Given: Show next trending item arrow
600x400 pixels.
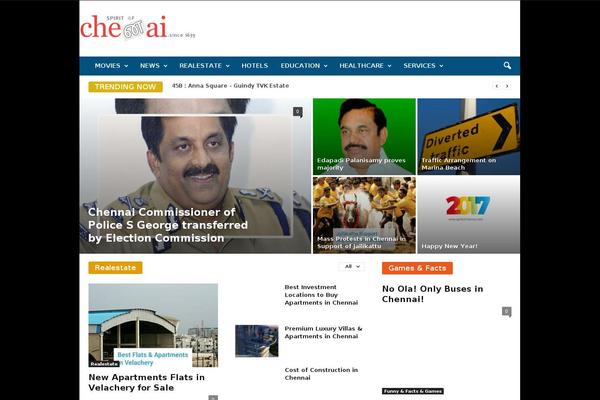Looking at the screenshot, I should point(507,86).
